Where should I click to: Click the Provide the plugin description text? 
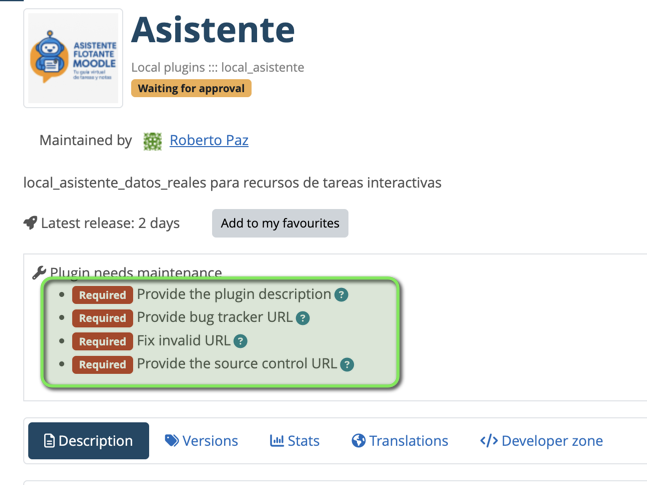tap(234, 294)
